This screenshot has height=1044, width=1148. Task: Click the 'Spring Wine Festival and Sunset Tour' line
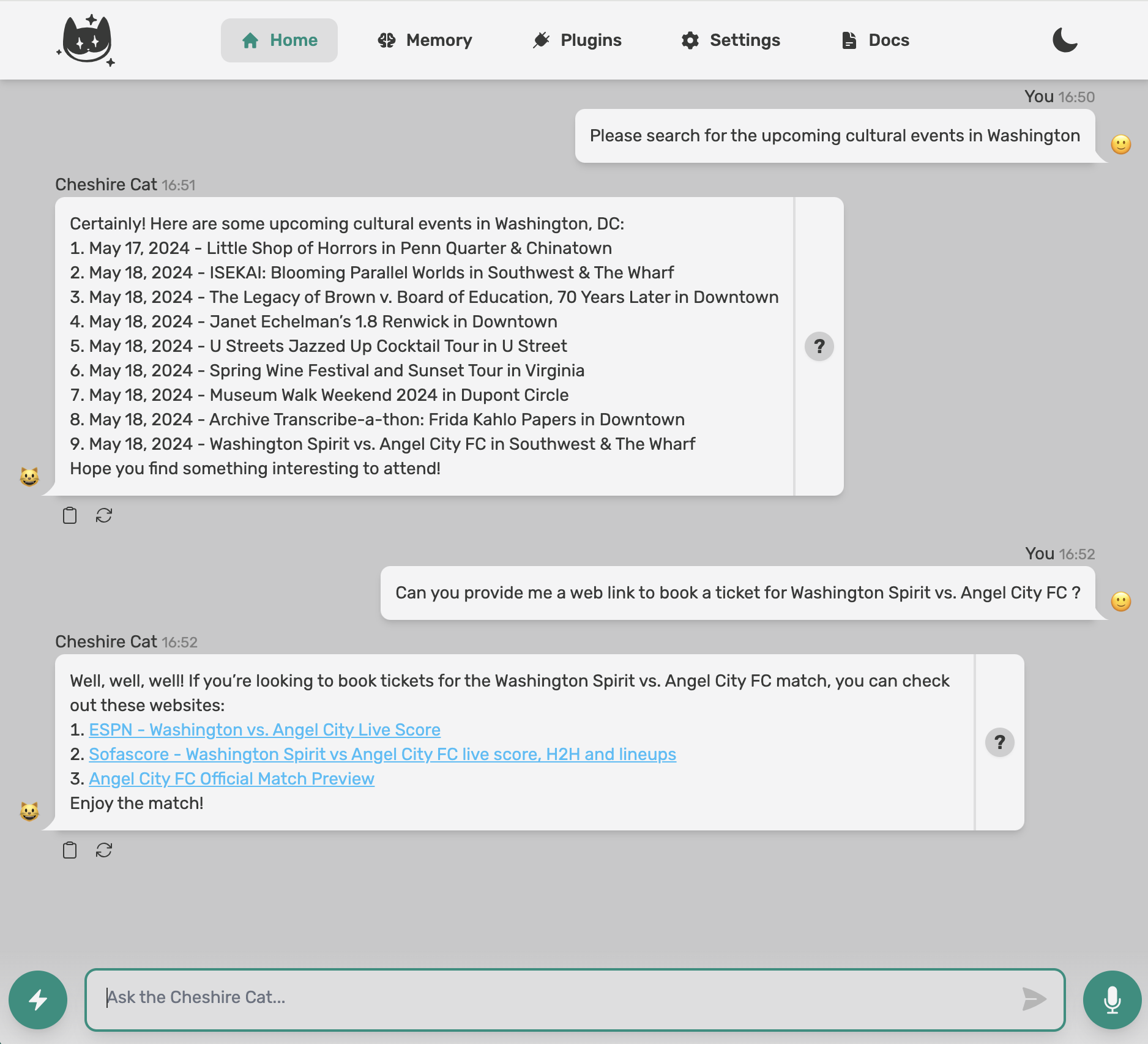(x=327, y=370)
